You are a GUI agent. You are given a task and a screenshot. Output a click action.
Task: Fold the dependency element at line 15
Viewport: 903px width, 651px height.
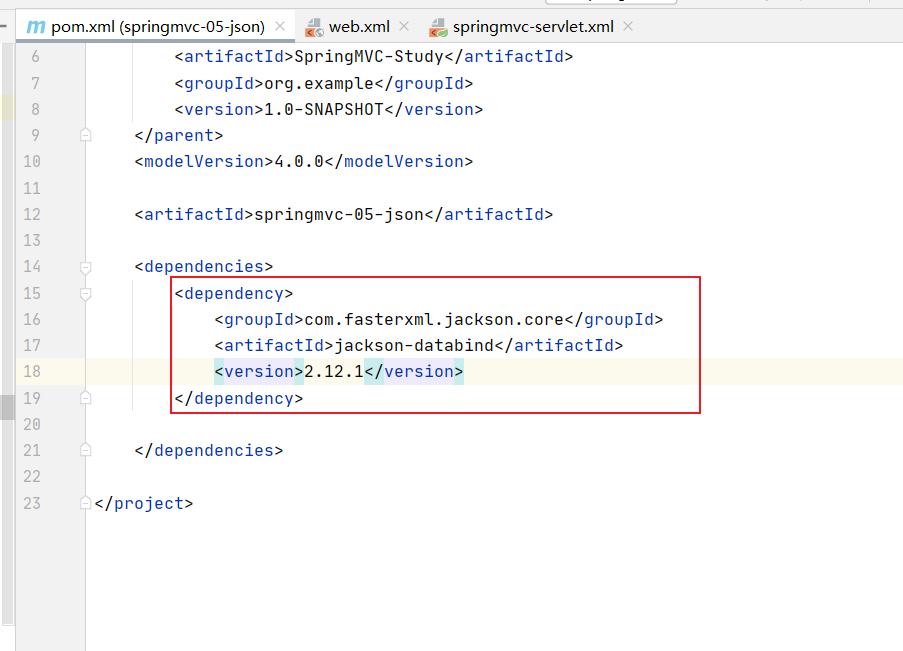click(86, 294)
